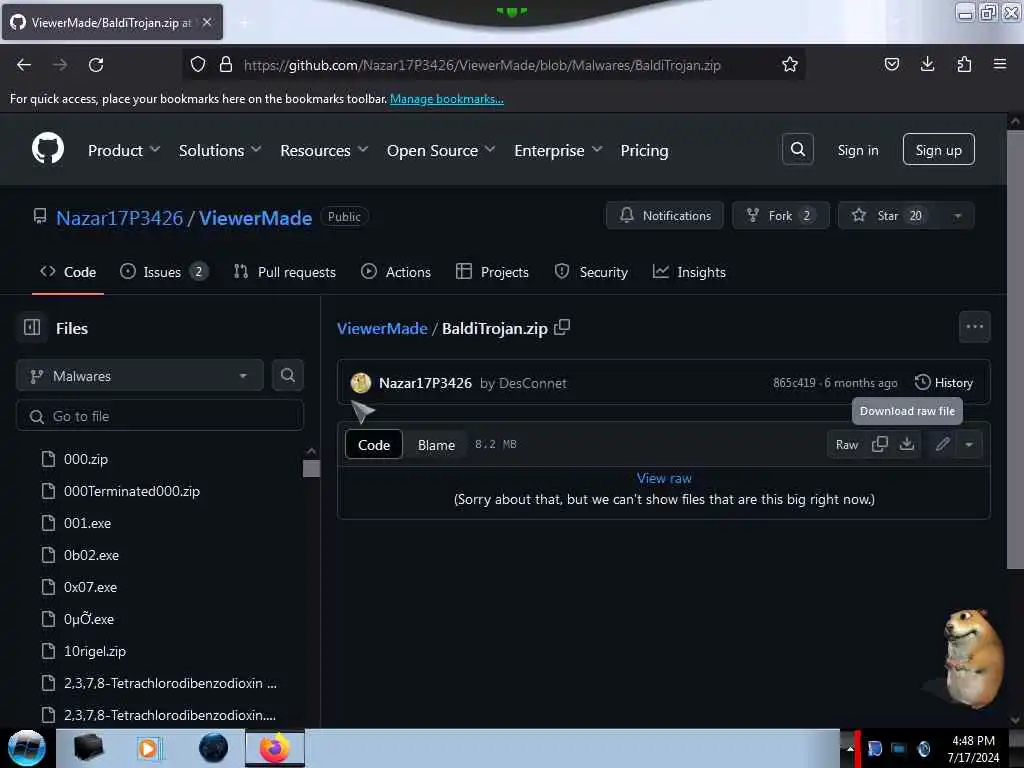Expand the Enterprise menu
Screen dimensions: 1024x768
click(x=558, y=150)
